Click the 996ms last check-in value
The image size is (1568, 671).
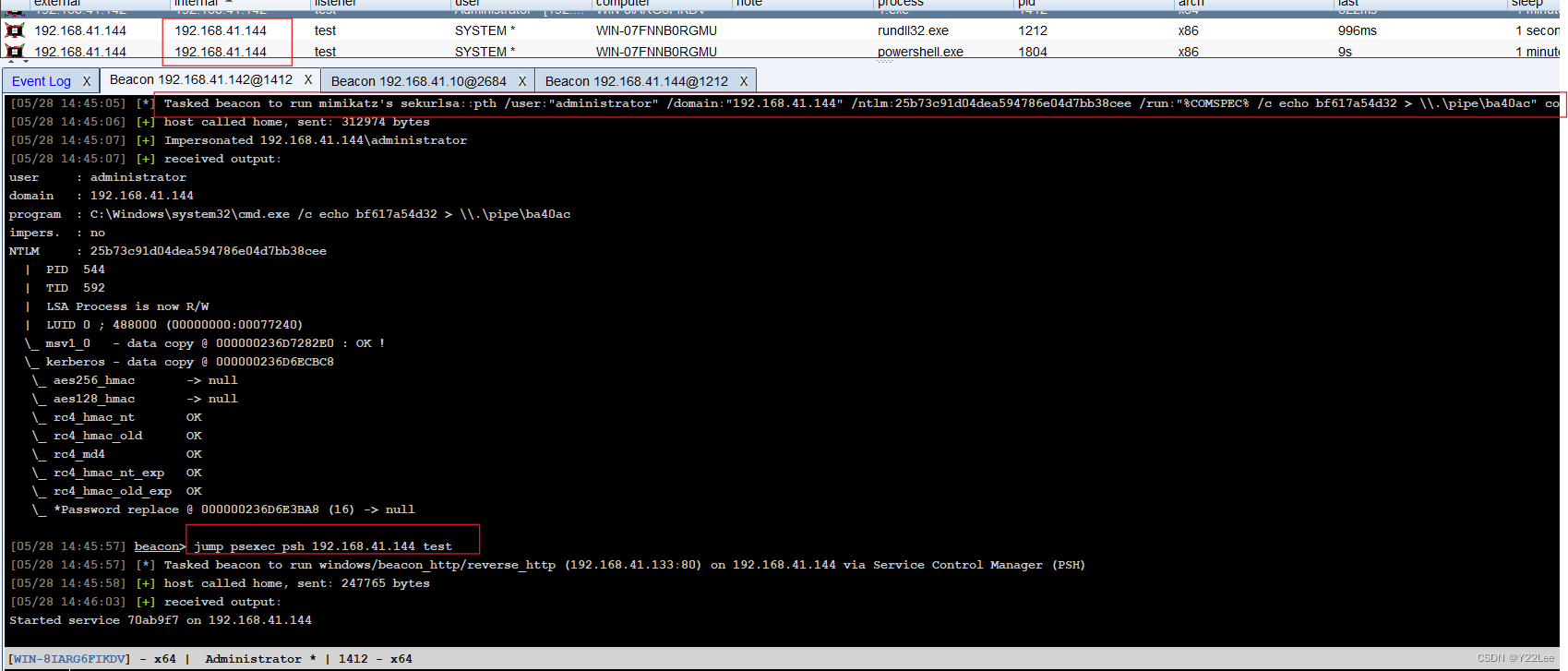click(1358, 30)
